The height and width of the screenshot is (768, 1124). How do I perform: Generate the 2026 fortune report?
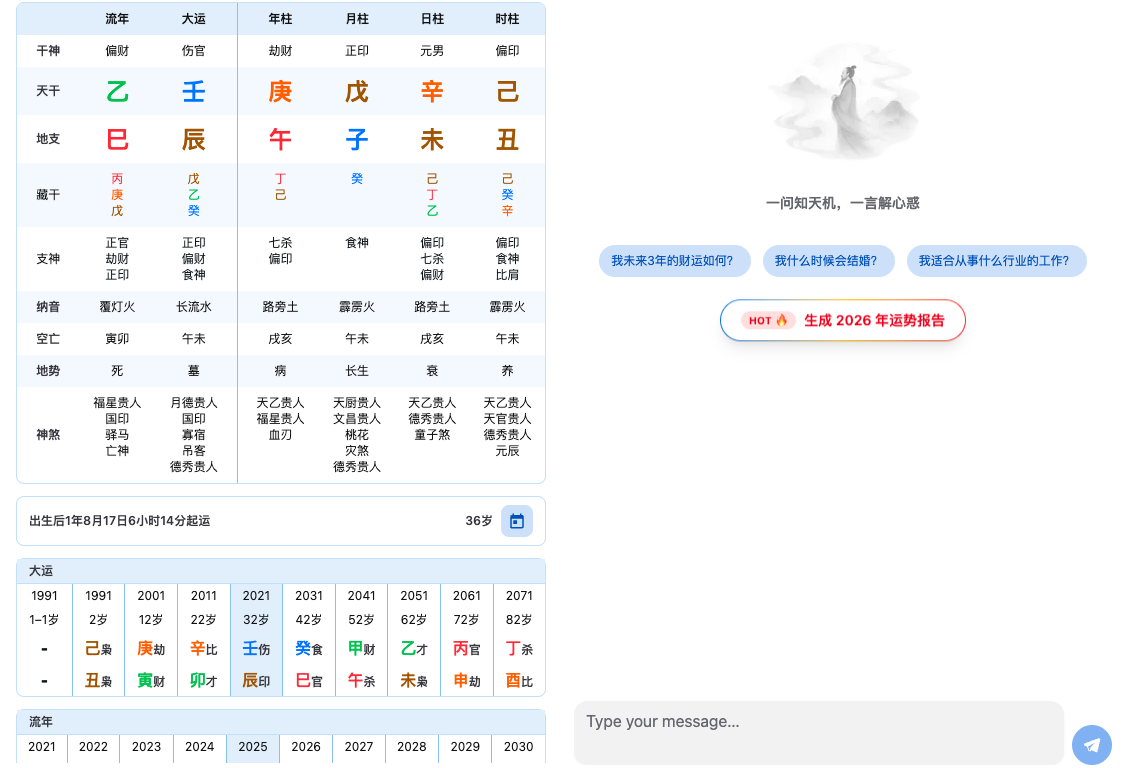click(x=843, y=321)
